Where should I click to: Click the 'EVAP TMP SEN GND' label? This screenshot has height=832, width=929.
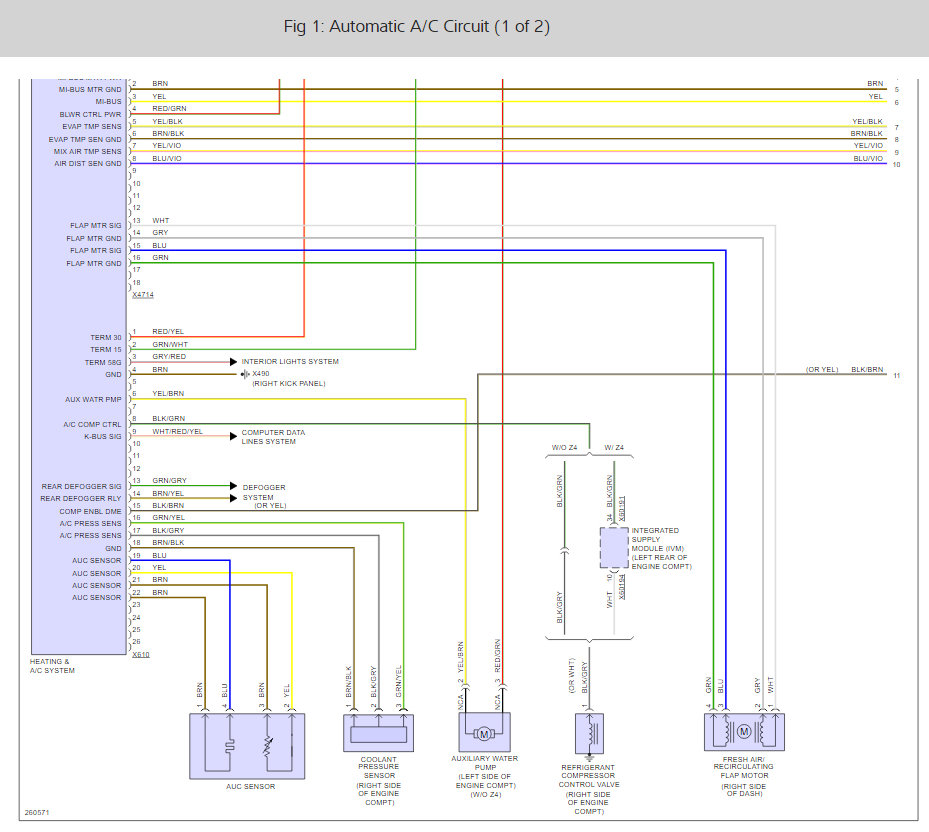coord(85,139)
